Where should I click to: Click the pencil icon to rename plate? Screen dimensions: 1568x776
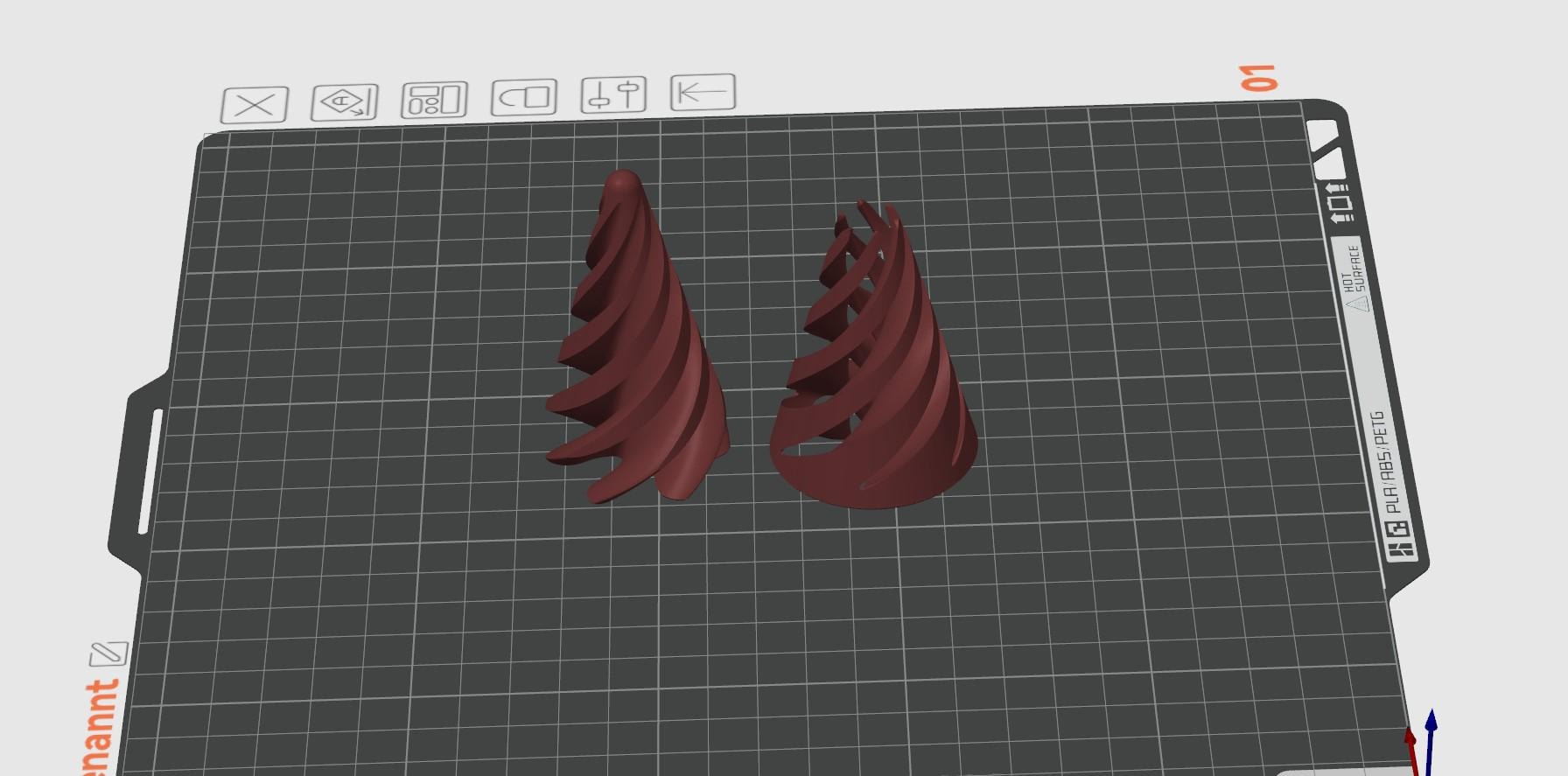point(108,654)
